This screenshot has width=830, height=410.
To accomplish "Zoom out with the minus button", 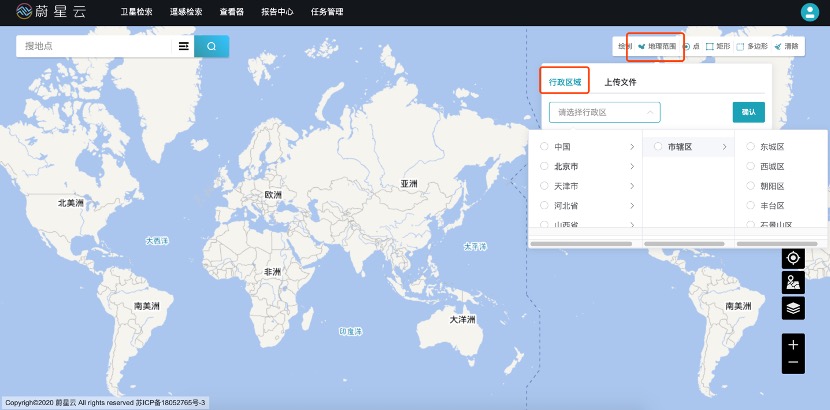I will (x=793, y=362).
